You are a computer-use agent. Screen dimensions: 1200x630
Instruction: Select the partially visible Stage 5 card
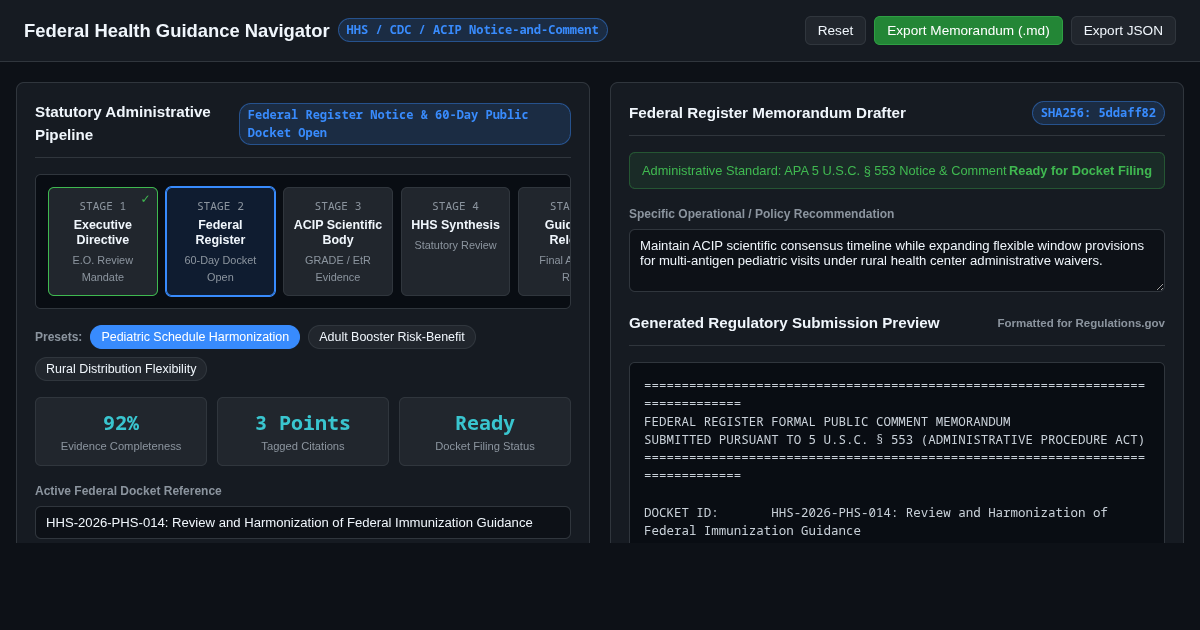click(x=544, y=242)
